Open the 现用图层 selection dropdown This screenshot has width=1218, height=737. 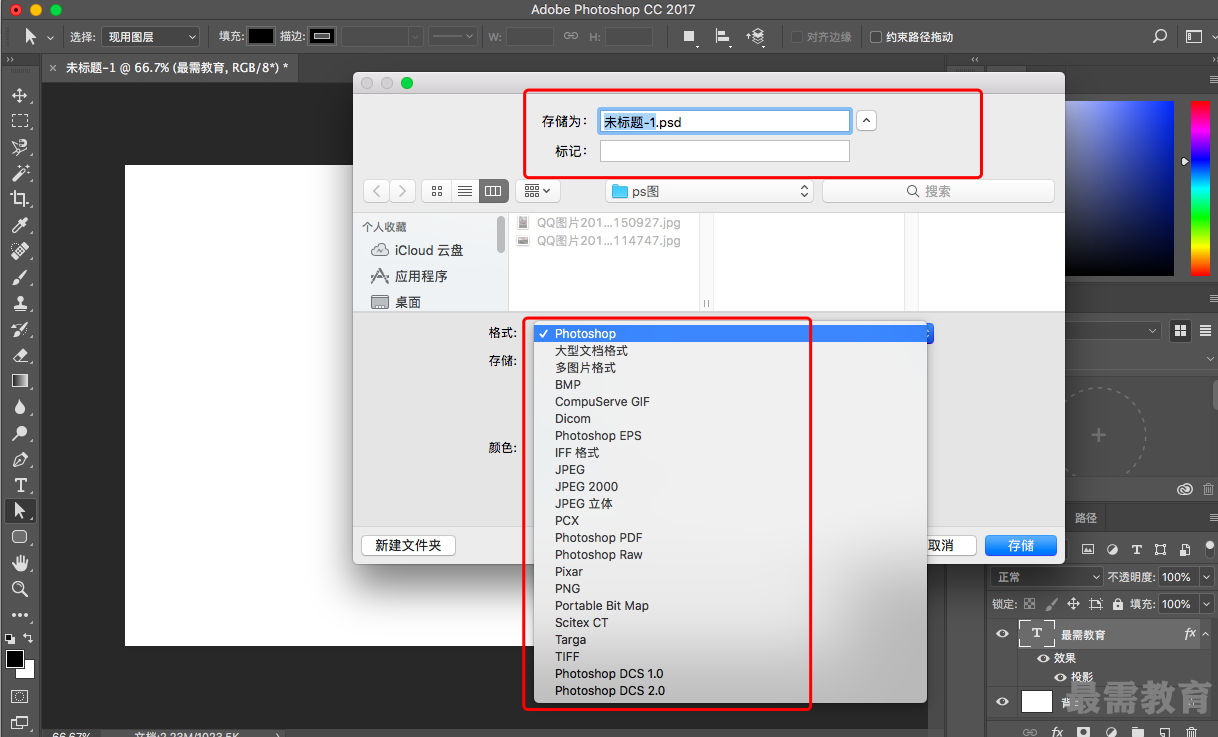[150, 37]
